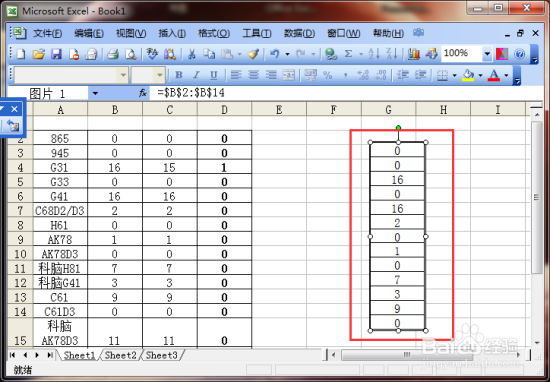
Task: Select the linked picture of column B
Action: [397, 236]
